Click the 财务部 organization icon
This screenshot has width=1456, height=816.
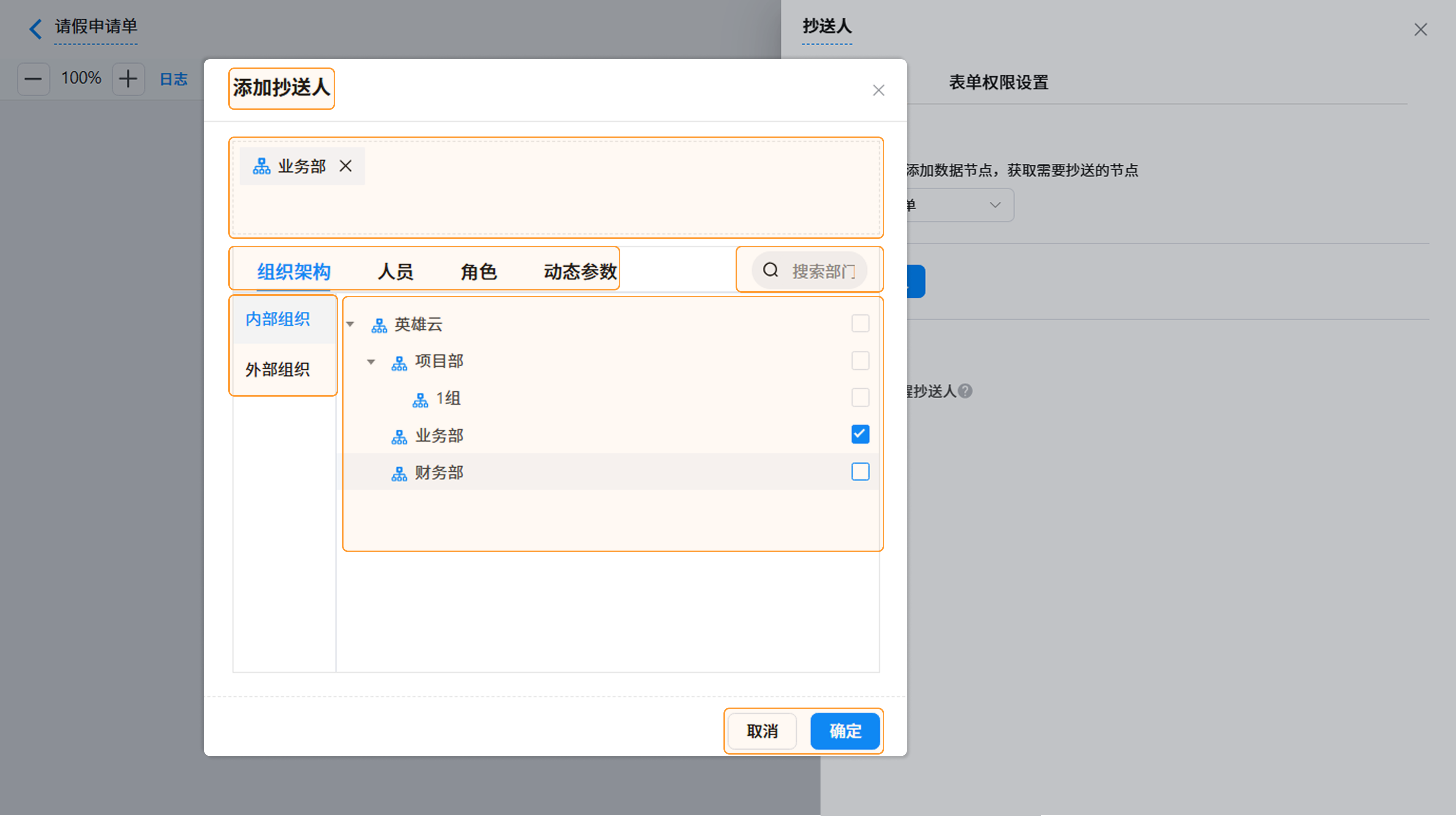[399, 474]
